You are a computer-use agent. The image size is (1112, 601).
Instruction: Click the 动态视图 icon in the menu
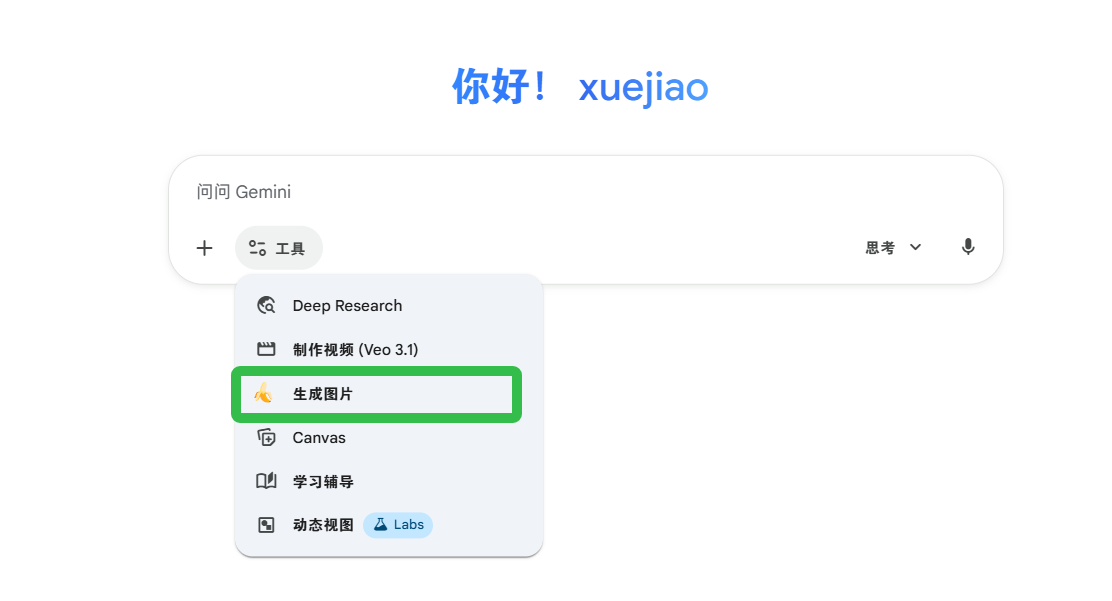266,525
